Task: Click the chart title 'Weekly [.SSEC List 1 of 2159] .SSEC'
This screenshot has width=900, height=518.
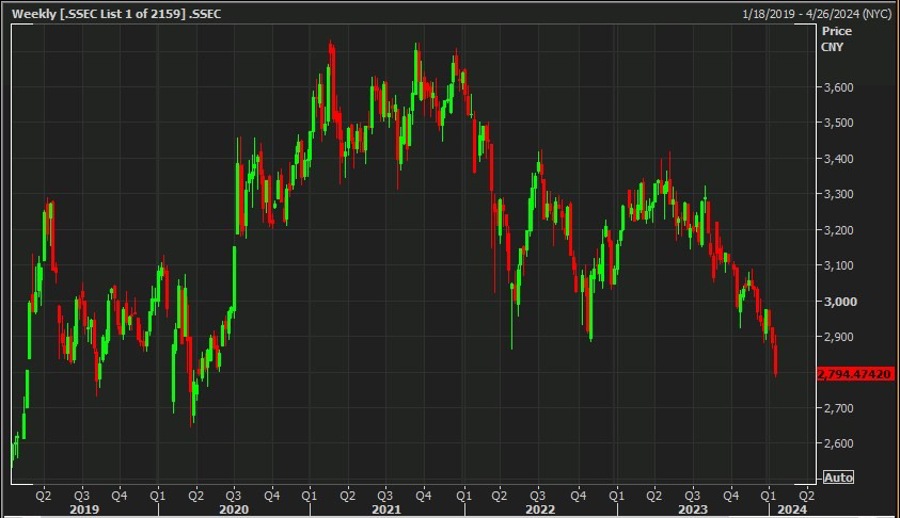Action: pyautogui.click(x=116, y=14)
